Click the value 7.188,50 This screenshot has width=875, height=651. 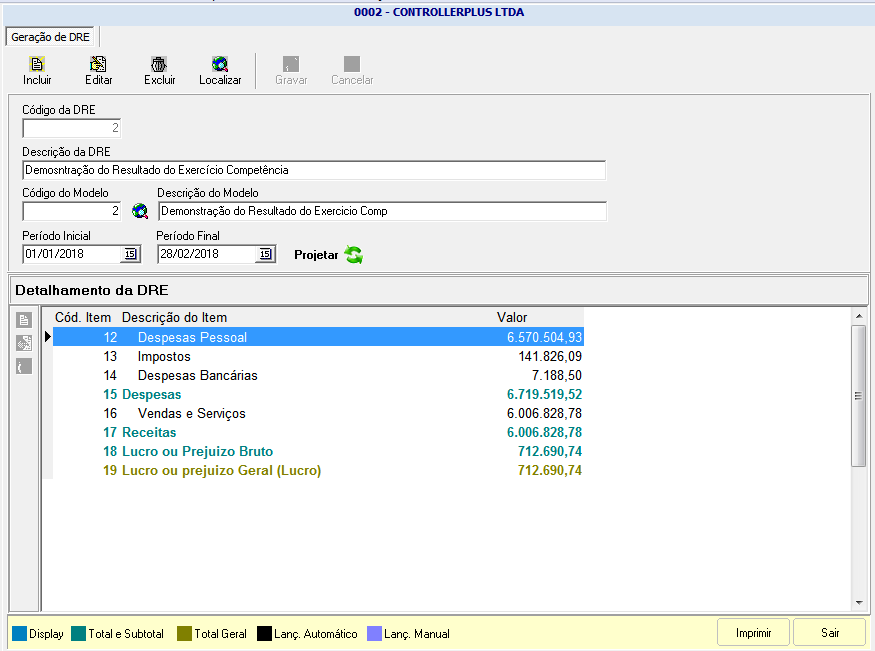556,375
